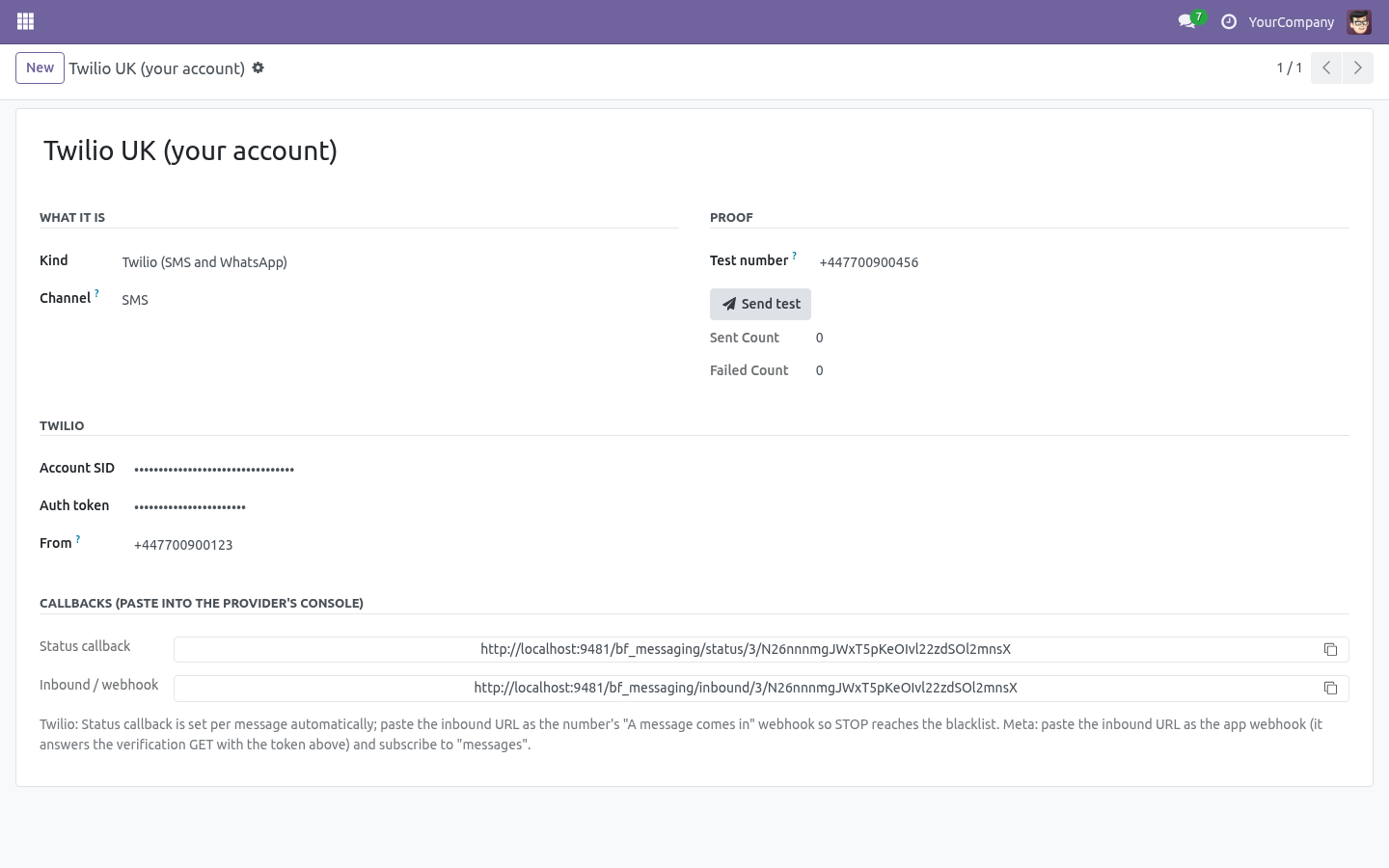Open the record actions gear menu
The width and height of the screenshot is (1389, 868).
click(259, 68)
